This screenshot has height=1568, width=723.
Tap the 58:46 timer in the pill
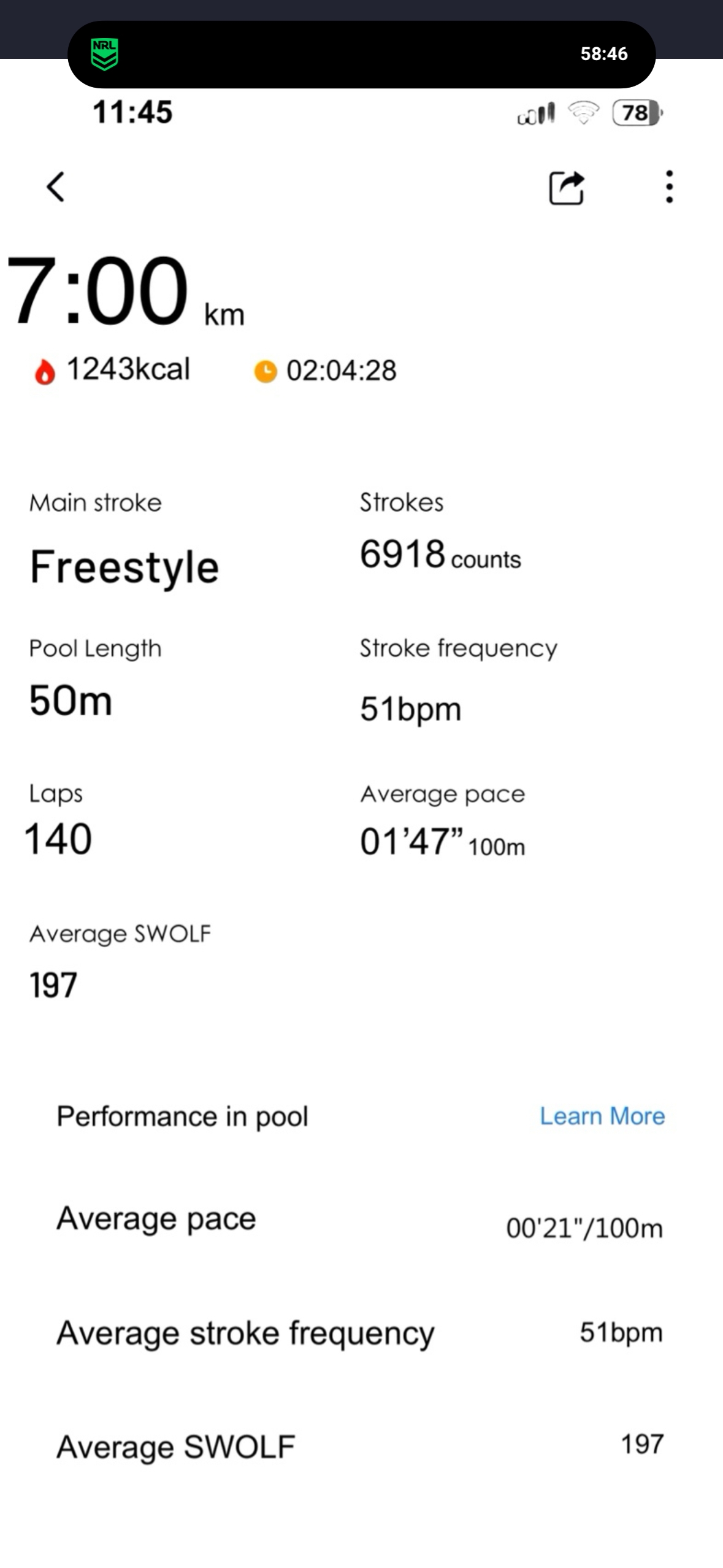(x=604, y=54)
